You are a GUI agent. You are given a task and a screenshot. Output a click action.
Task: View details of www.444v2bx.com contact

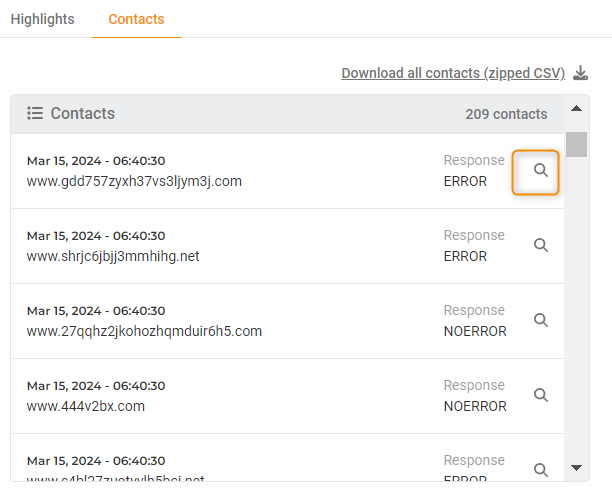pos(541,395)
